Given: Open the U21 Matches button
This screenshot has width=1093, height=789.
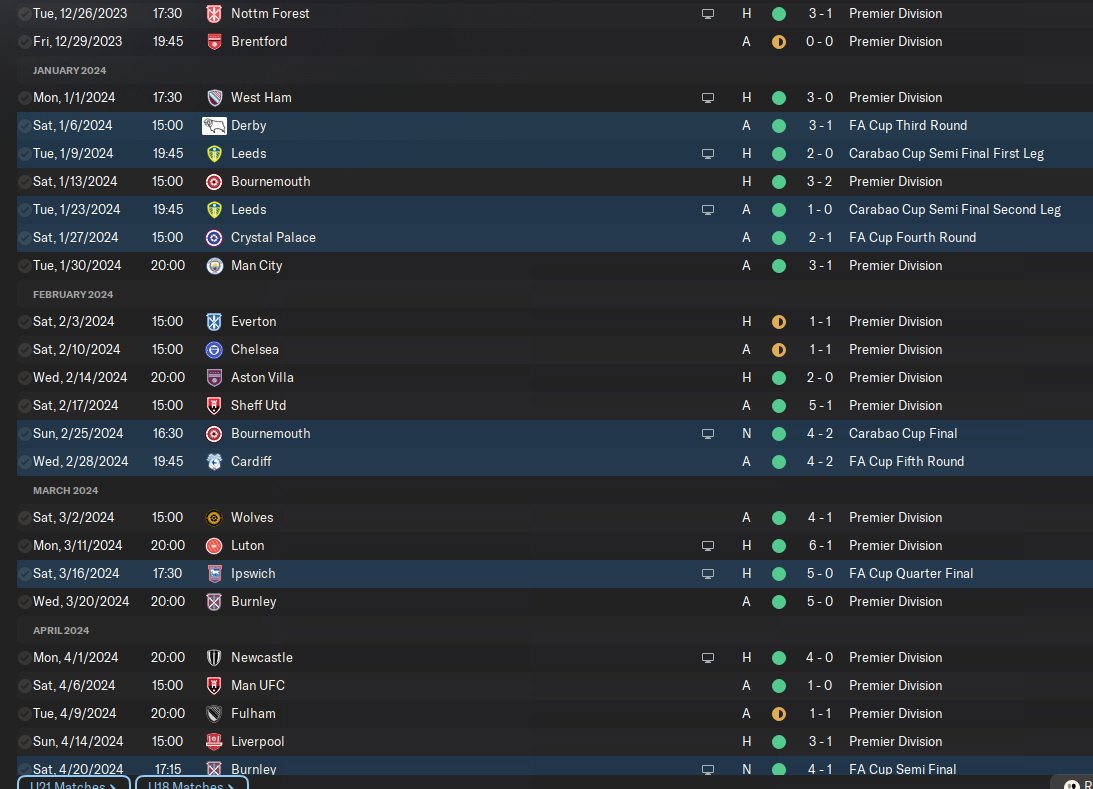Looking at the screenshot, I should click(x=74, y=783).
